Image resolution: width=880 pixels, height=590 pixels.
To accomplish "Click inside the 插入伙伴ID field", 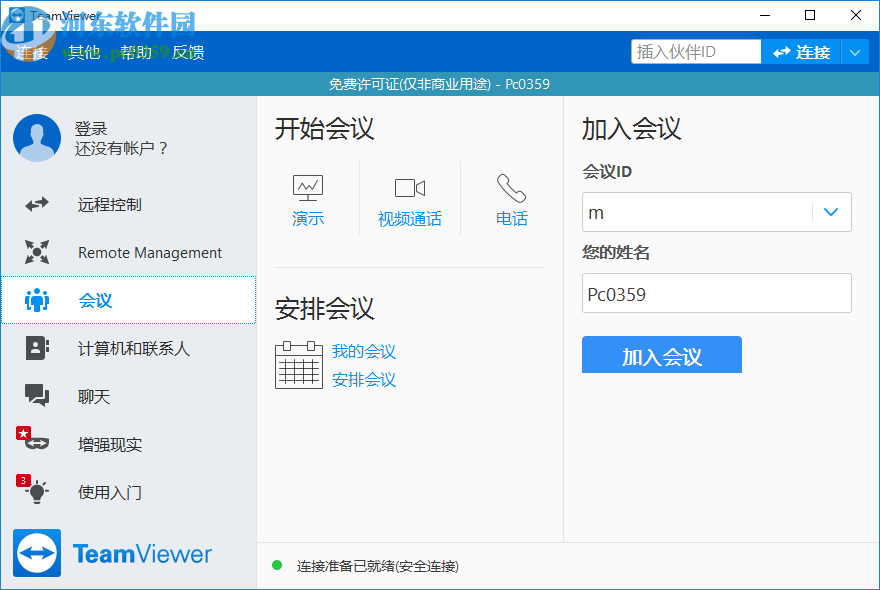I will 695,50.
